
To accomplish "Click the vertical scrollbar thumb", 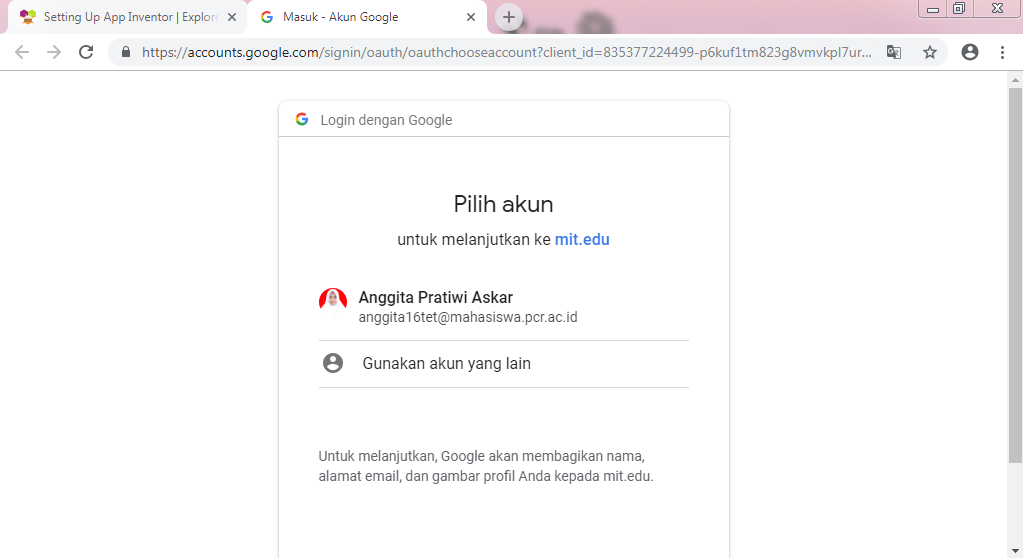I will pos(1015,275).
